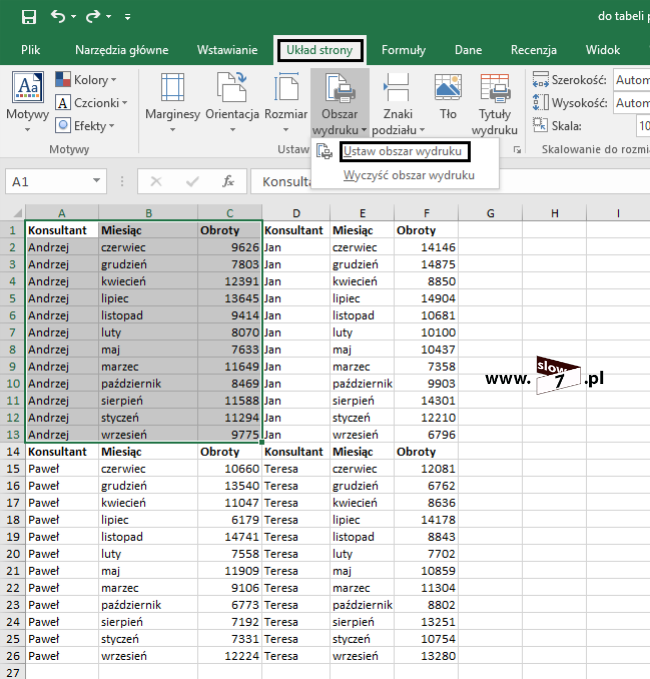This screenshot has width=650, height=679.
Task: Click the Insert Function fx button
Action: tap(228, 181)
